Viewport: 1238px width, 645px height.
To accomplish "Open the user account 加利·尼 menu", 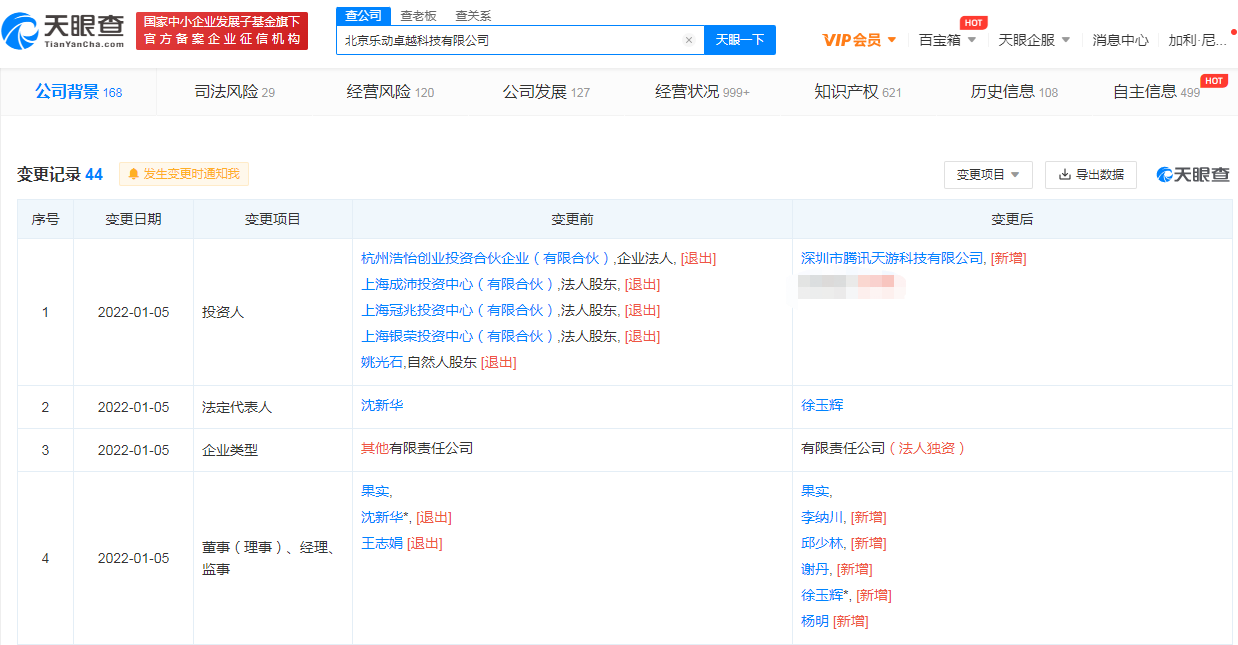I will pos(1199,40).
